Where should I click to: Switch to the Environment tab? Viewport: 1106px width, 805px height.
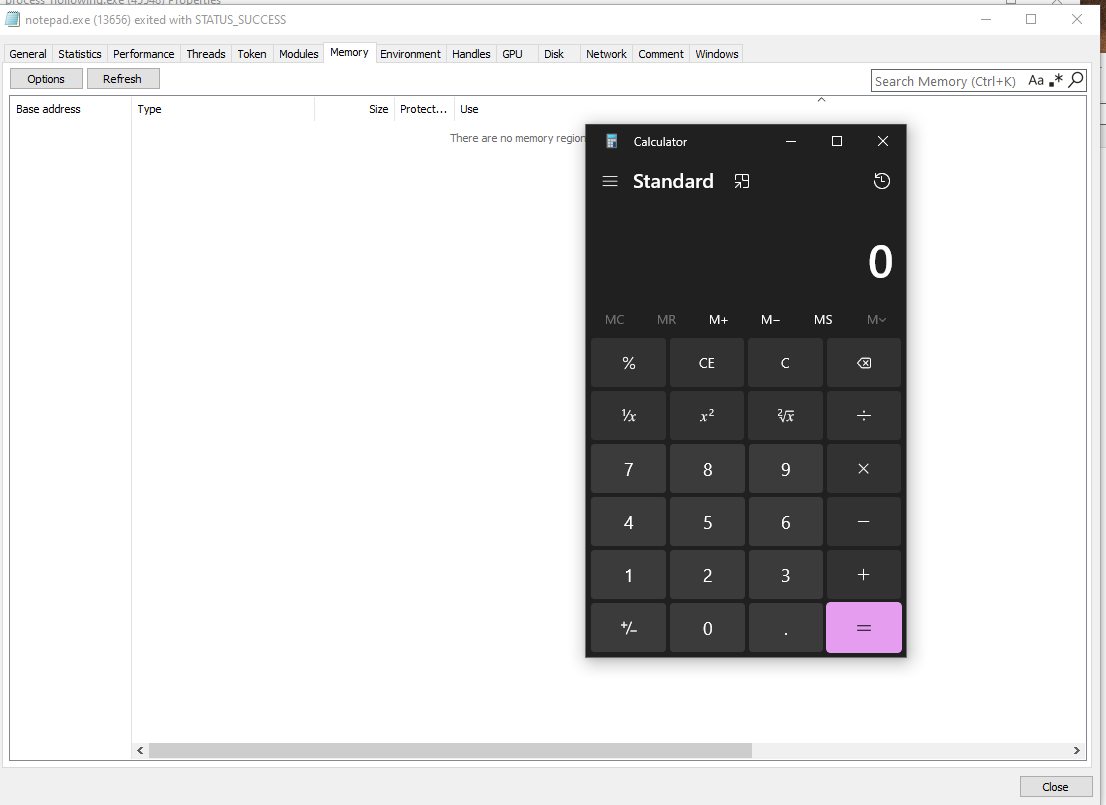click(x=410, y=54)
